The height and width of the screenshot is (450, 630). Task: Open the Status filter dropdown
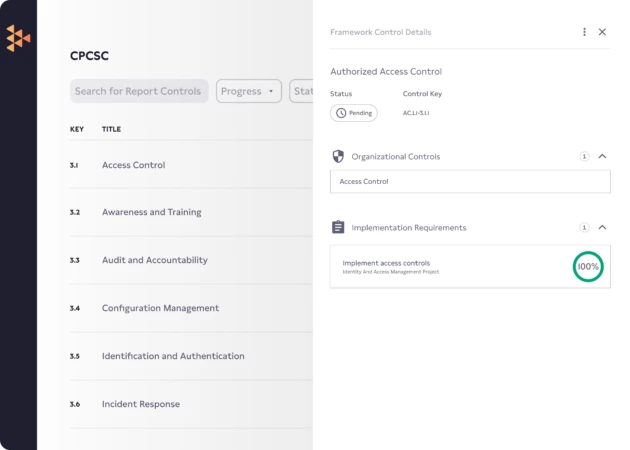(x=300, y=91)
